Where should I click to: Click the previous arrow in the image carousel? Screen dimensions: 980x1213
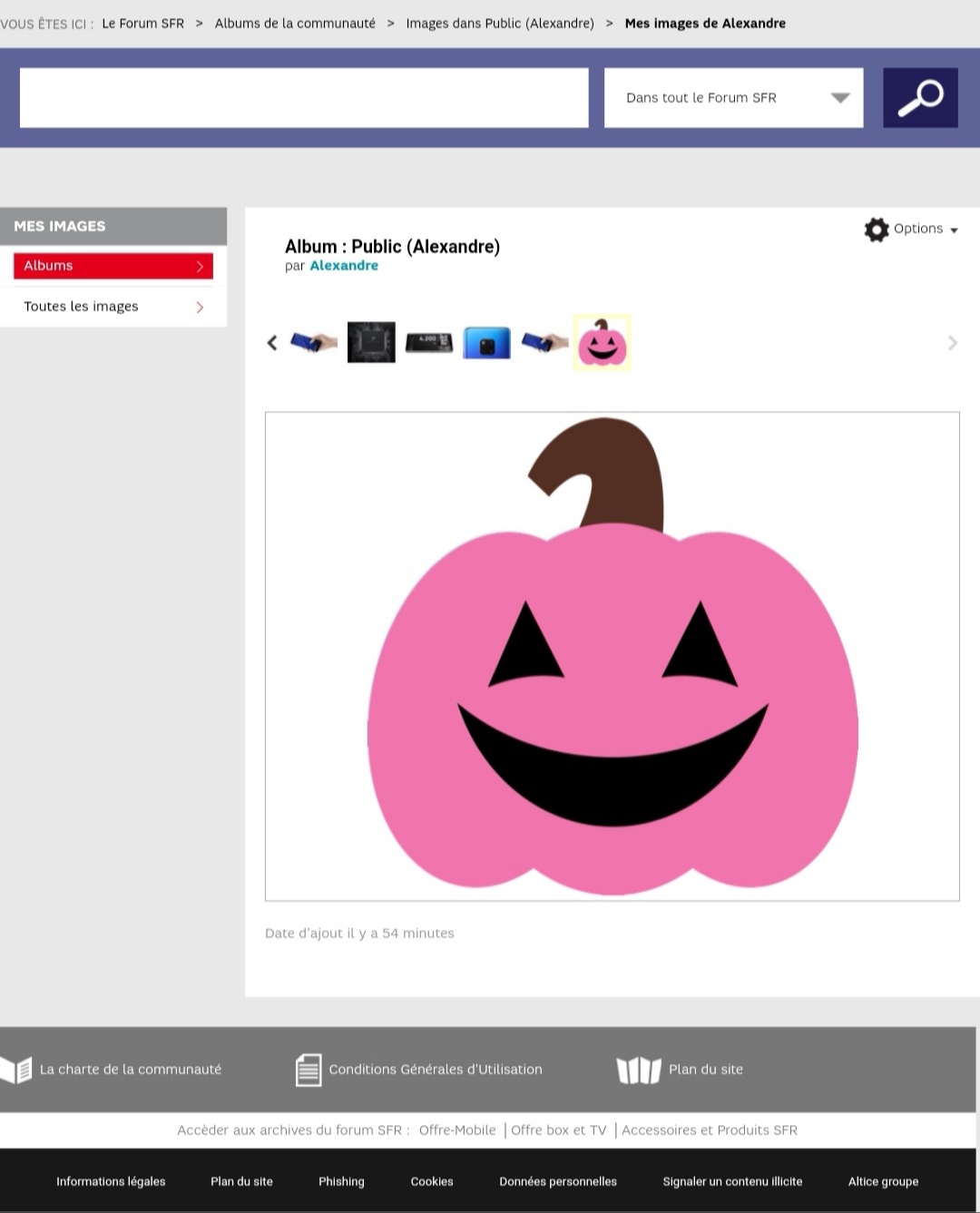(271, 342)
